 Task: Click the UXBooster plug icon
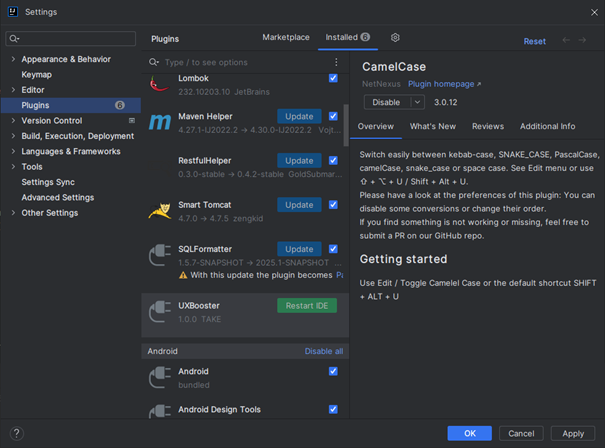(x=160, y=311)
